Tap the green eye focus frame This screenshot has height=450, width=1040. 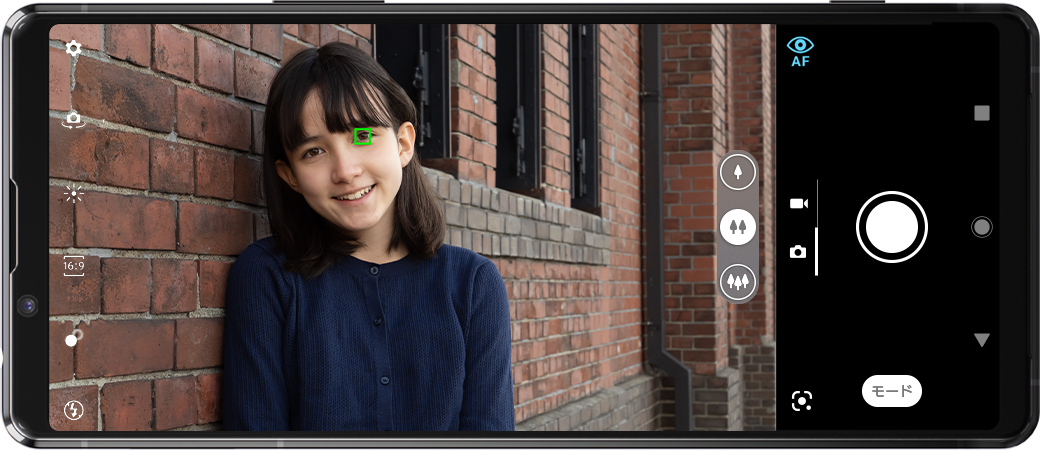363,137
